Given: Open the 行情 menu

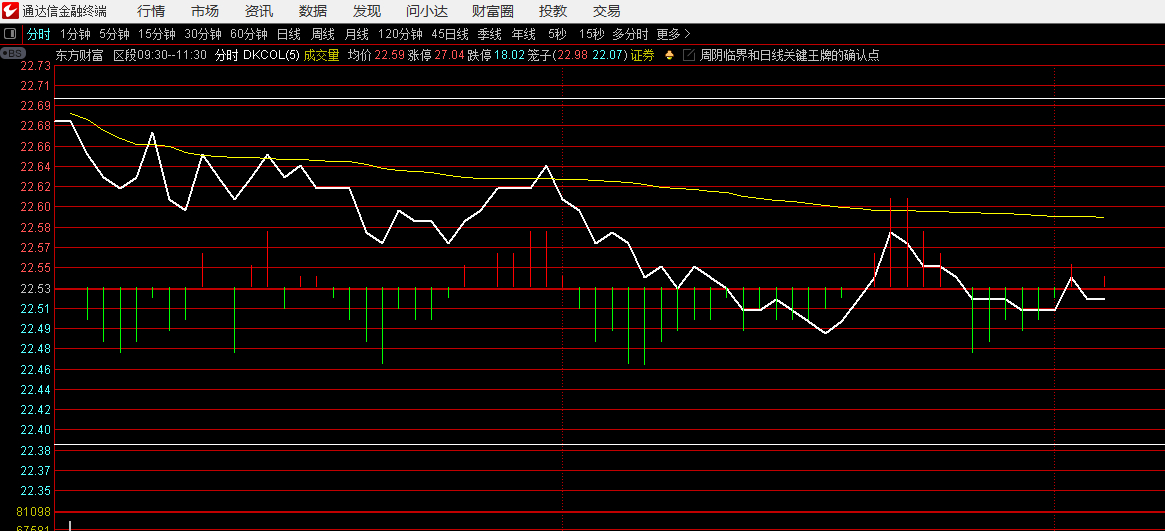Looking at the screenshot, I should pos(152,11).
